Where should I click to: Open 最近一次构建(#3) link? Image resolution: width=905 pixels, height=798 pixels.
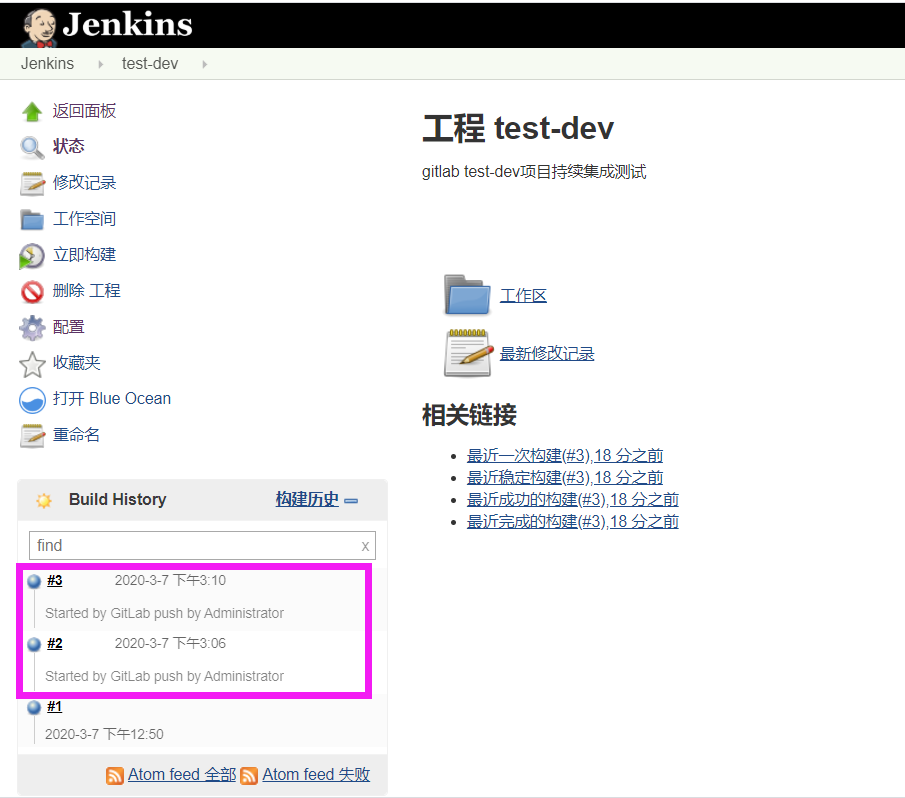pos(565,455)
